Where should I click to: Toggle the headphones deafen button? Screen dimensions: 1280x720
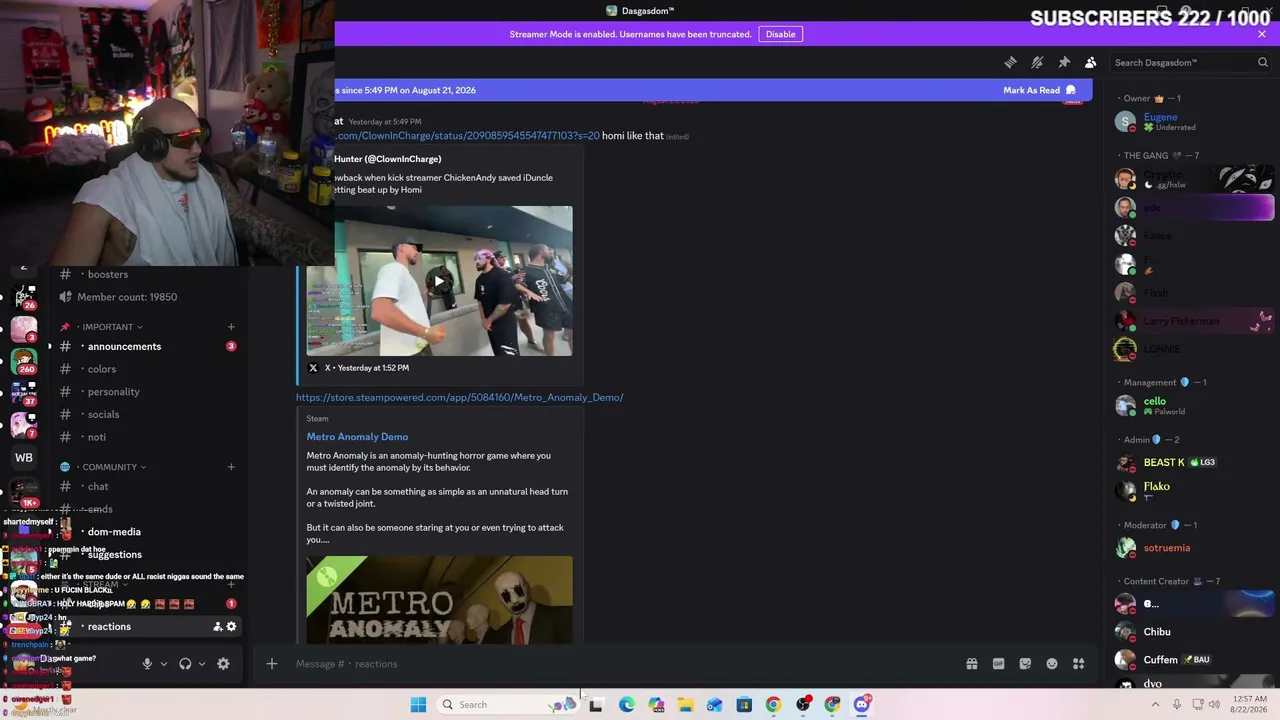185,664
